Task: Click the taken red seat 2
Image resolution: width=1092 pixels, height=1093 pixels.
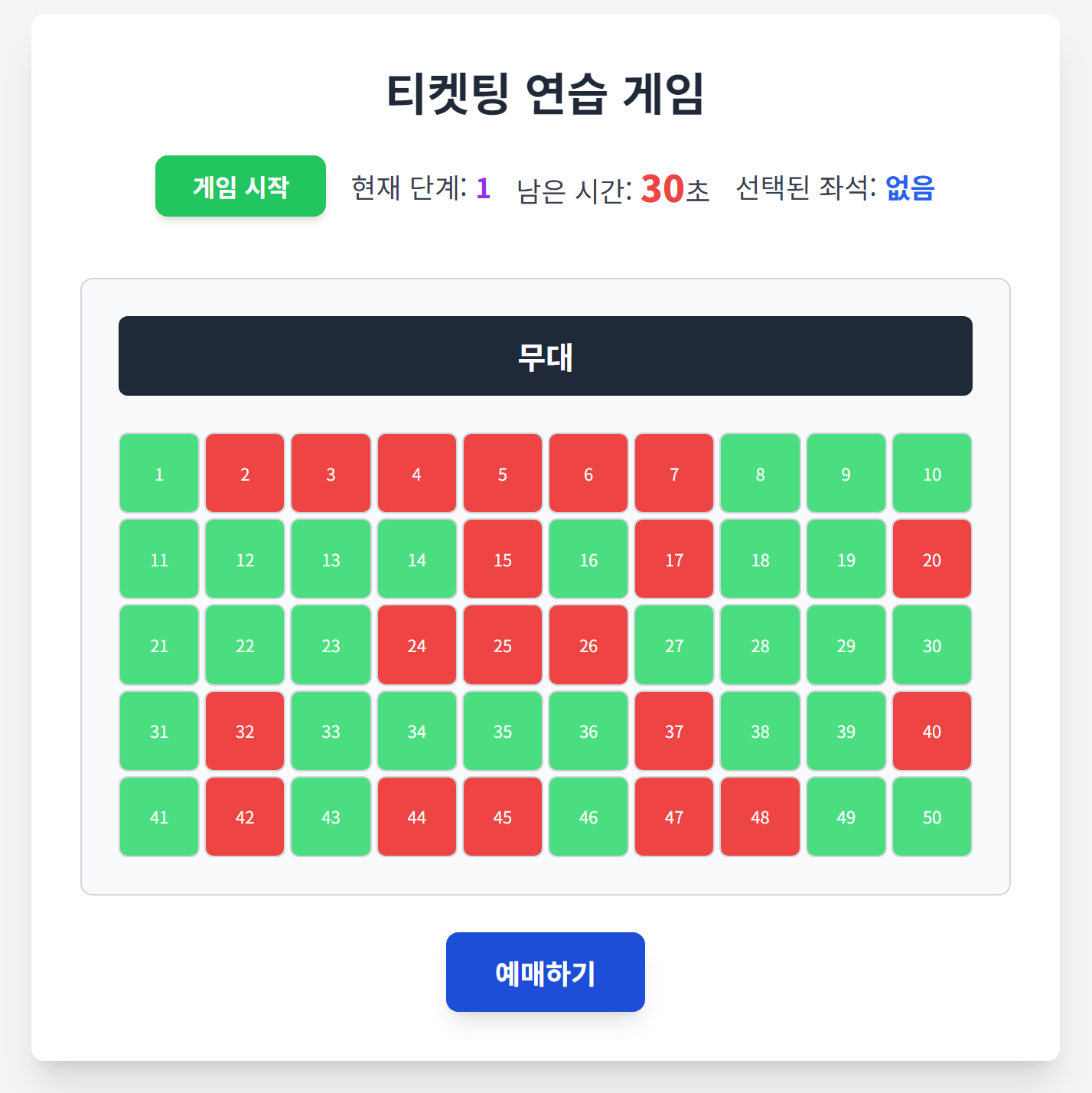Action: (245, 473)
